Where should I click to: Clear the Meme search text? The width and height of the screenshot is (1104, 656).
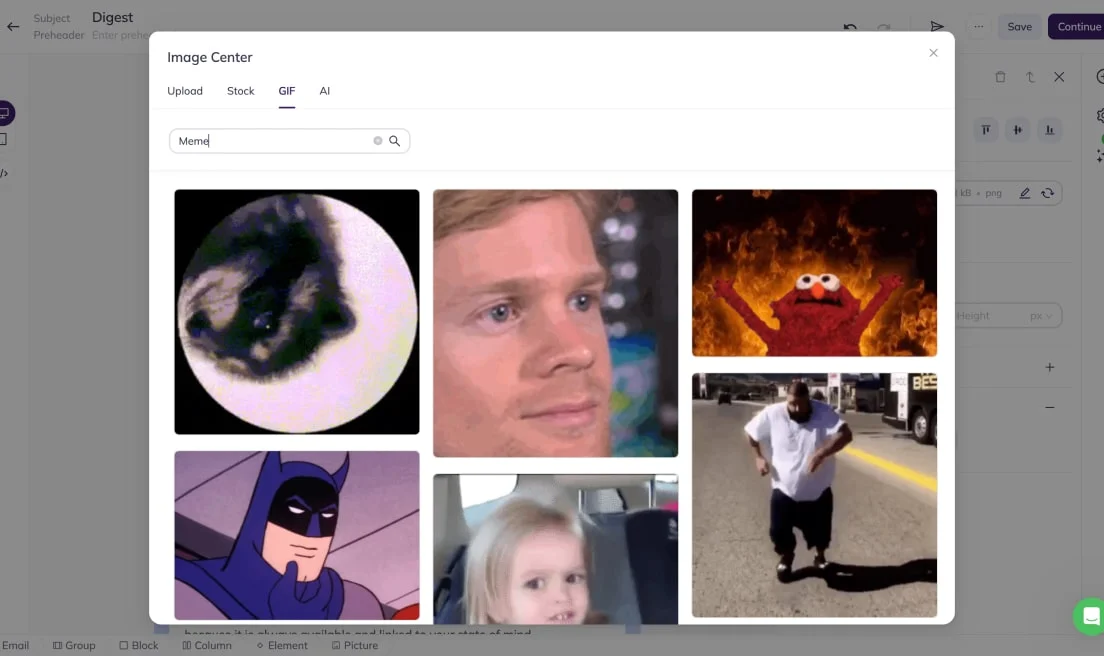pos(378,141)
